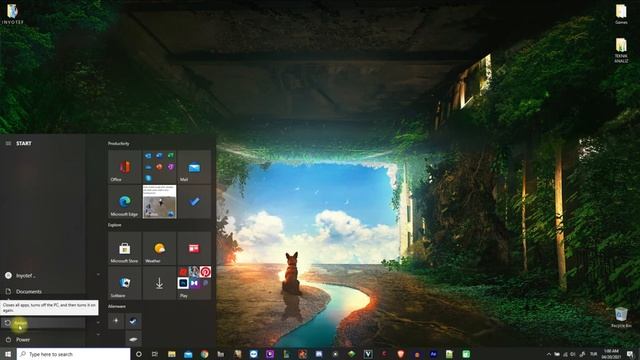Open the purple clock taskbar icon
Image resolution: width=640 pixels, height=360 pixels.
click(x=270, y=354)
